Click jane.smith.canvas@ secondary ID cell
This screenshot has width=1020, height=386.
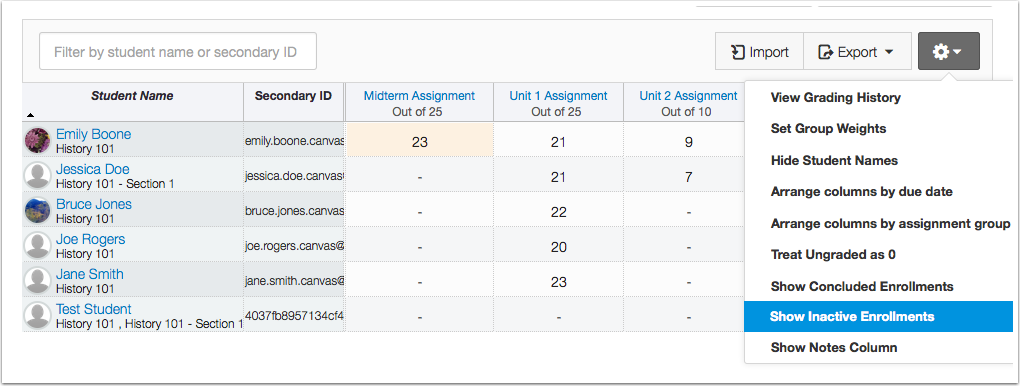(295, 281)
